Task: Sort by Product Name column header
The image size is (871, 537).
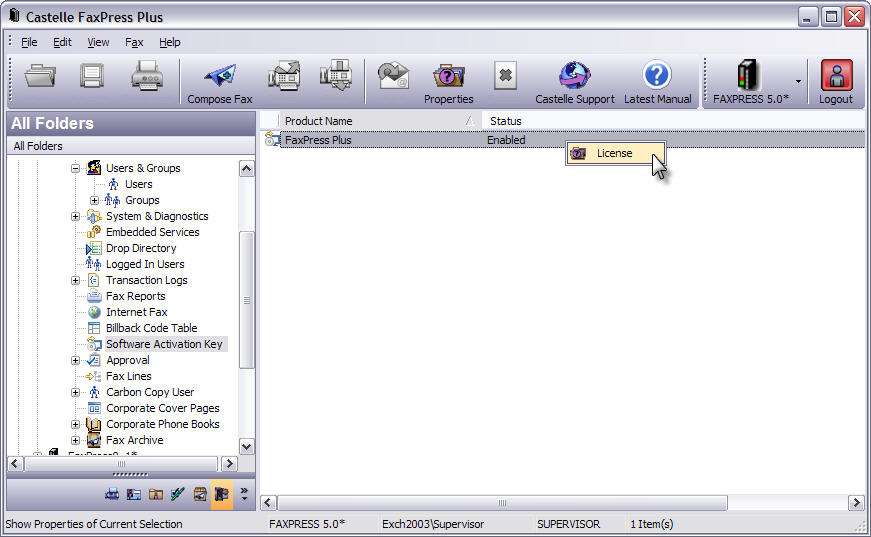Action: tap(370, 121)
